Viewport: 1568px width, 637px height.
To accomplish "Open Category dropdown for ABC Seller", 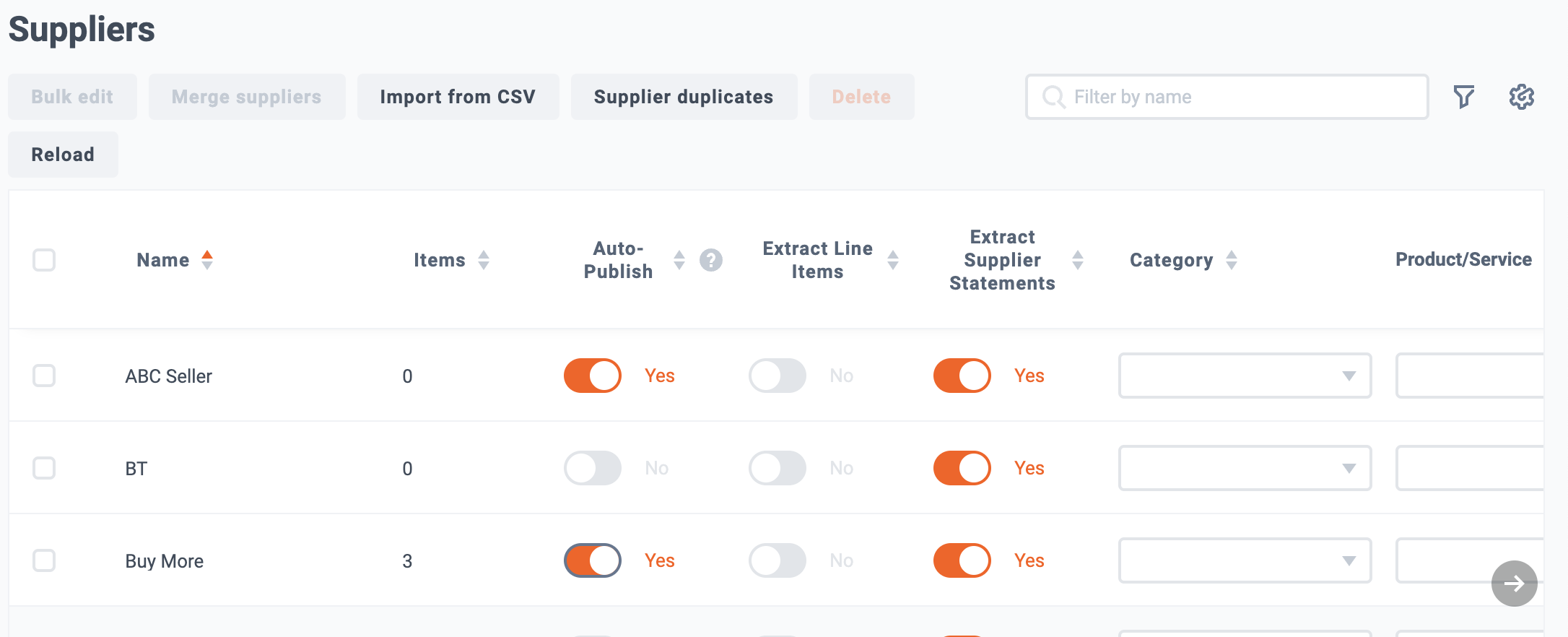I will 1245,376.
